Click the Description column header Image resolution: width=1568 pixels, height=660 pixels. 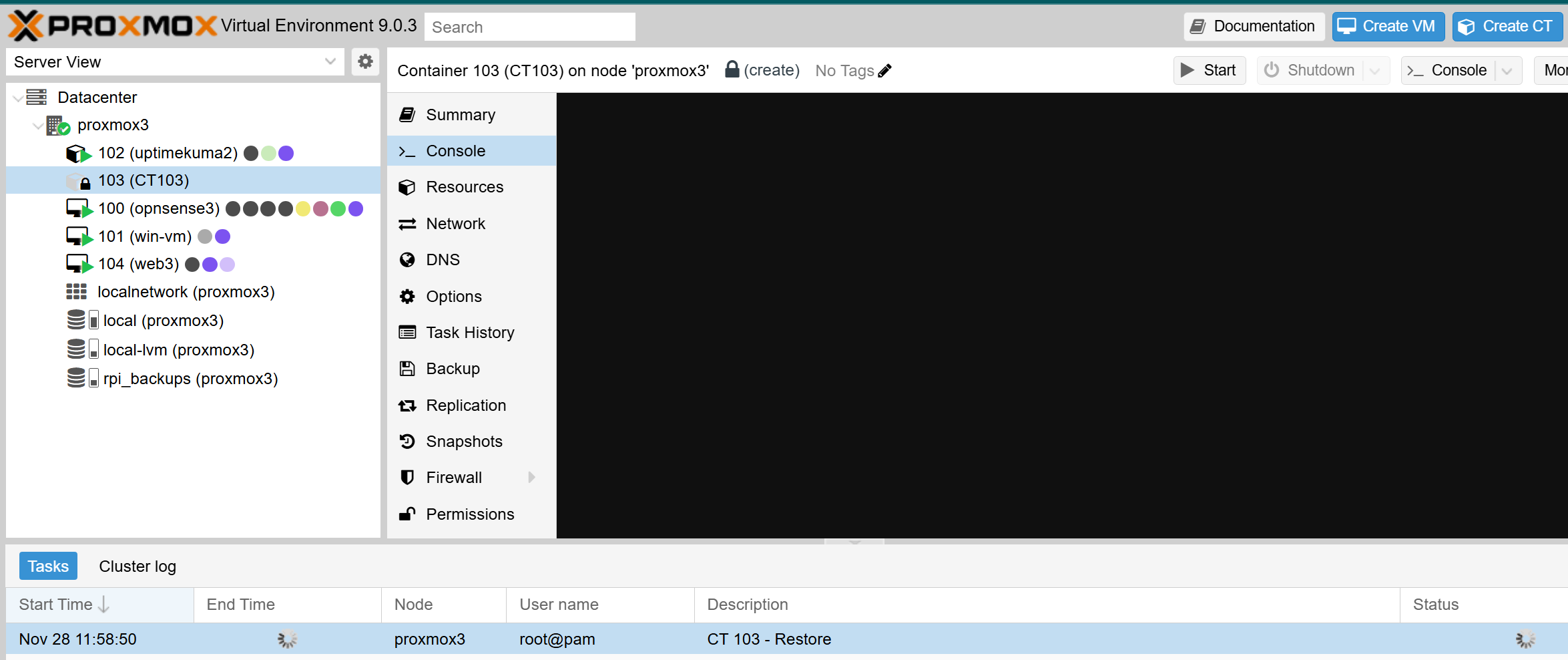(x=1047, y=605)
